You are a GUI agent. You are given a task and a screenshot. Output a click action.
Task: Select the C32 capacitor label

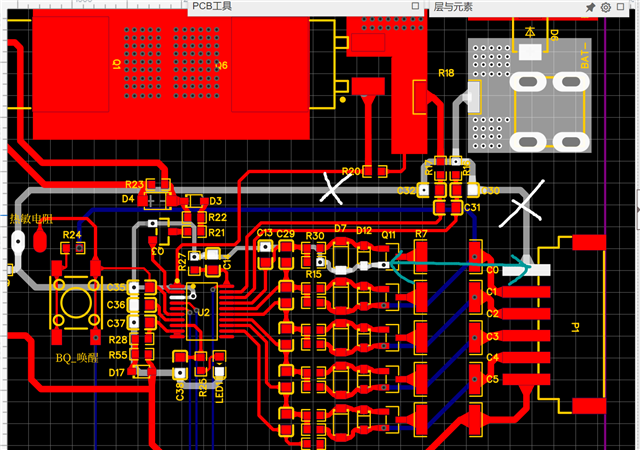406,191
